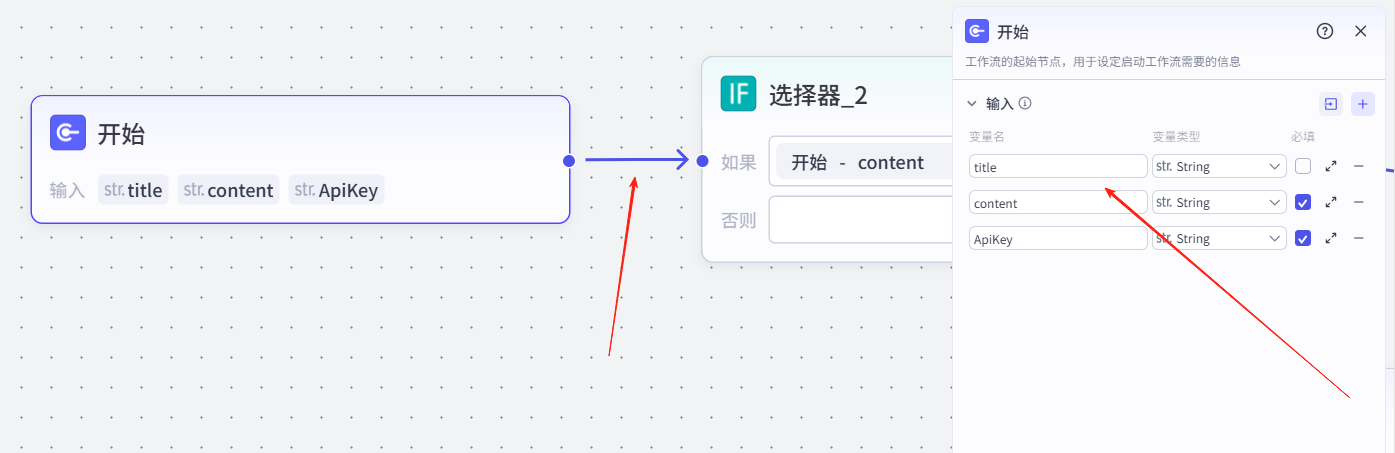Uncheck the required checkbox for content
1395x453 pixels.
(x=1303, y=202)
